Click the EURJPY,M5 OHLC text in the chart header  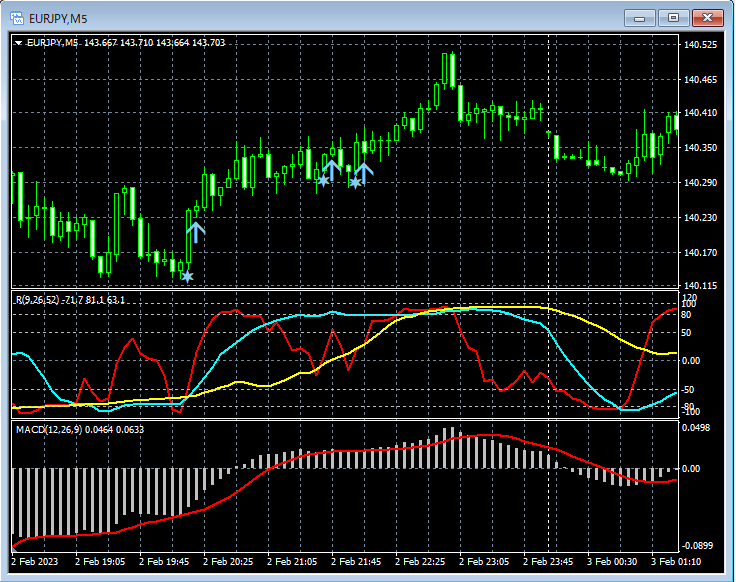(x=126, y=43)
